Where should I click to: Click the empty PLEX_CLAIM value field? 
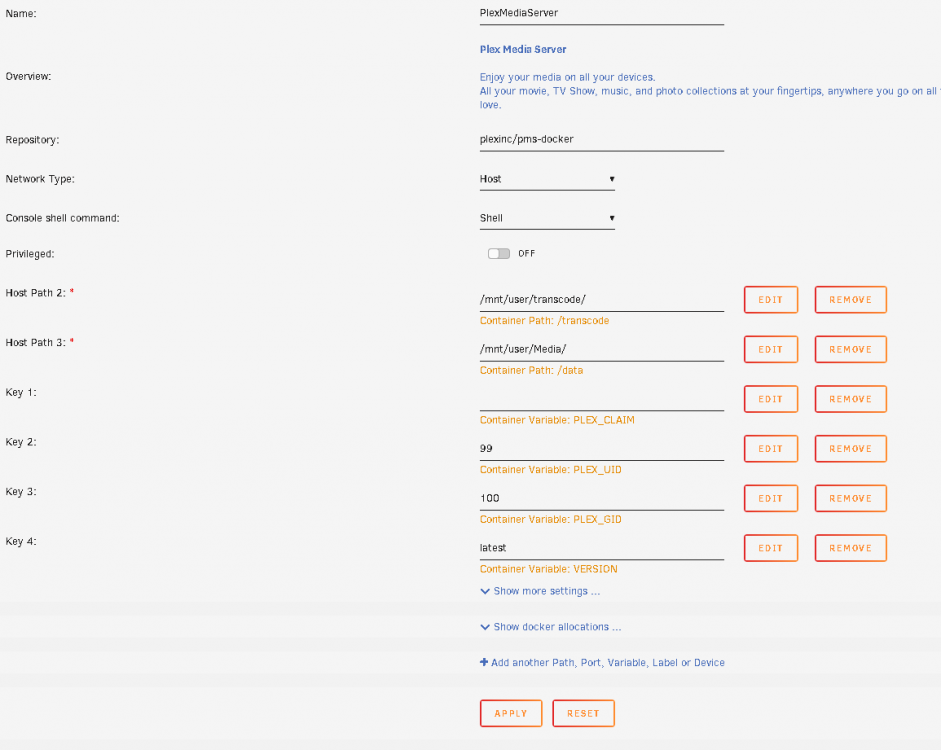point(602,399)
